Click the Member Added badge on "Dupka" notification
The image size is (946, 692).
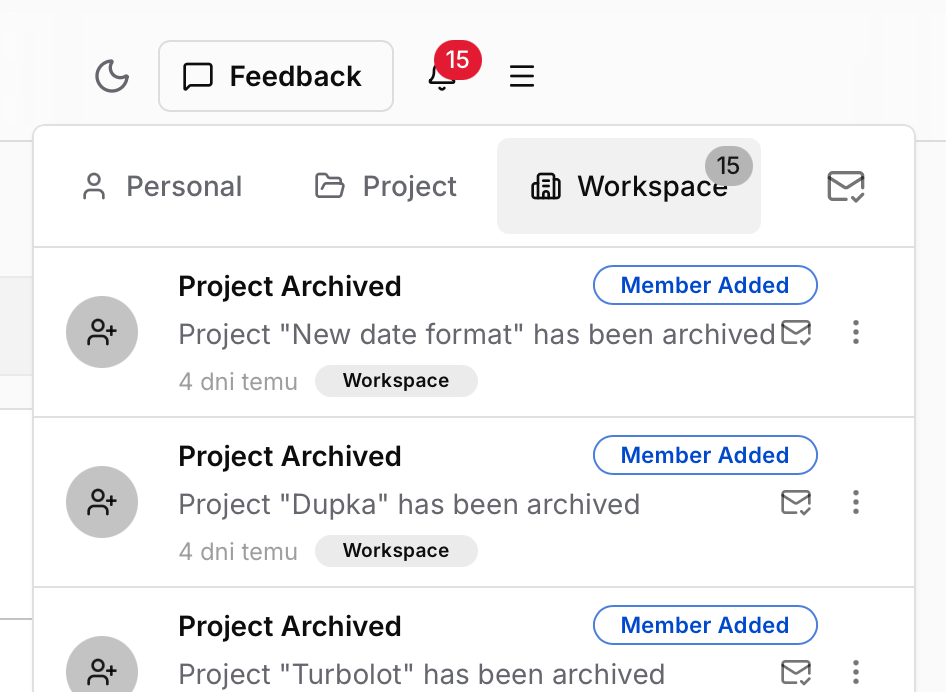tap(705, 455)
